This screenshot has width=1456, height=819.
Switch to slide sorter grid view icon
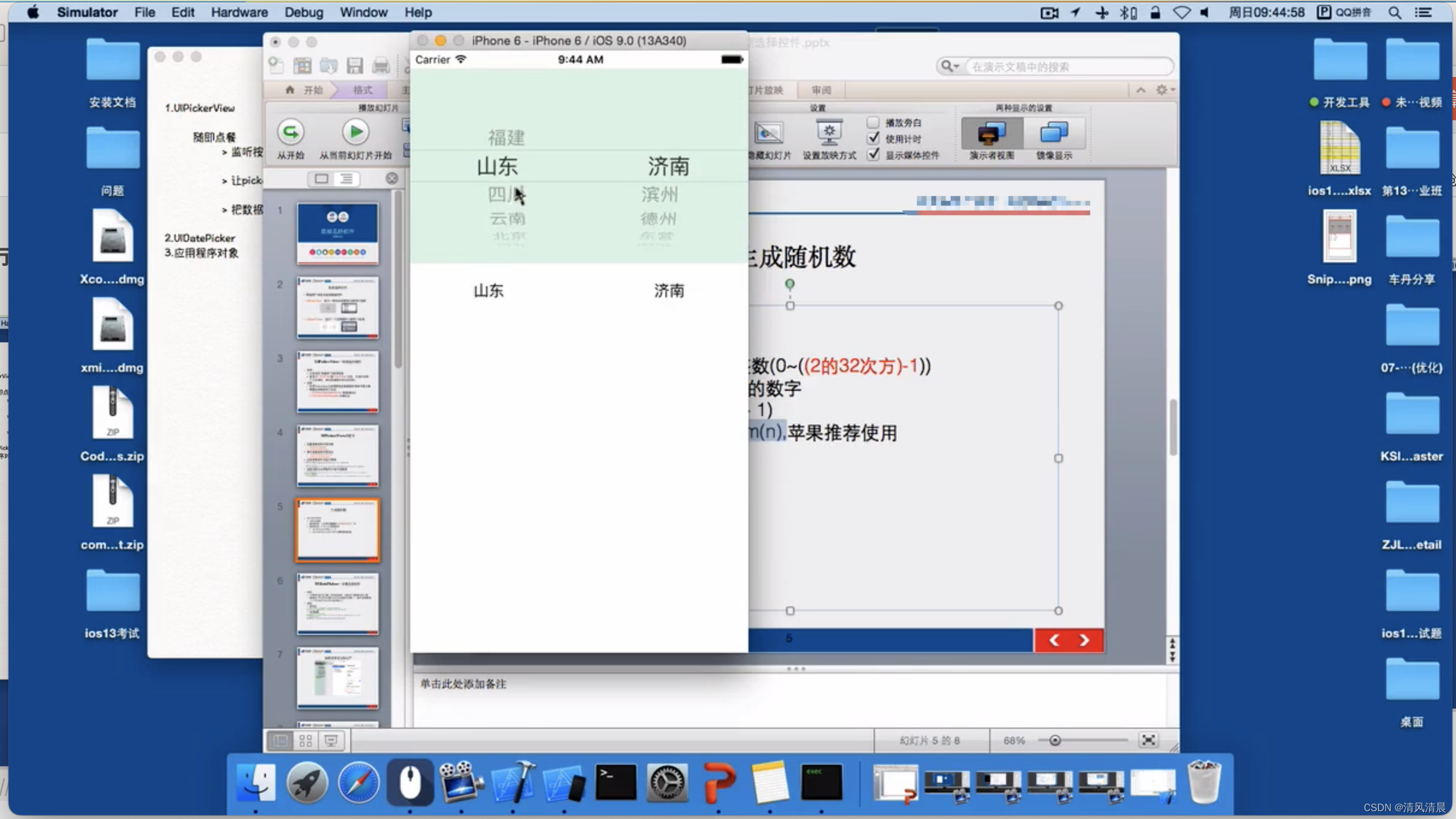pos(306,740)
